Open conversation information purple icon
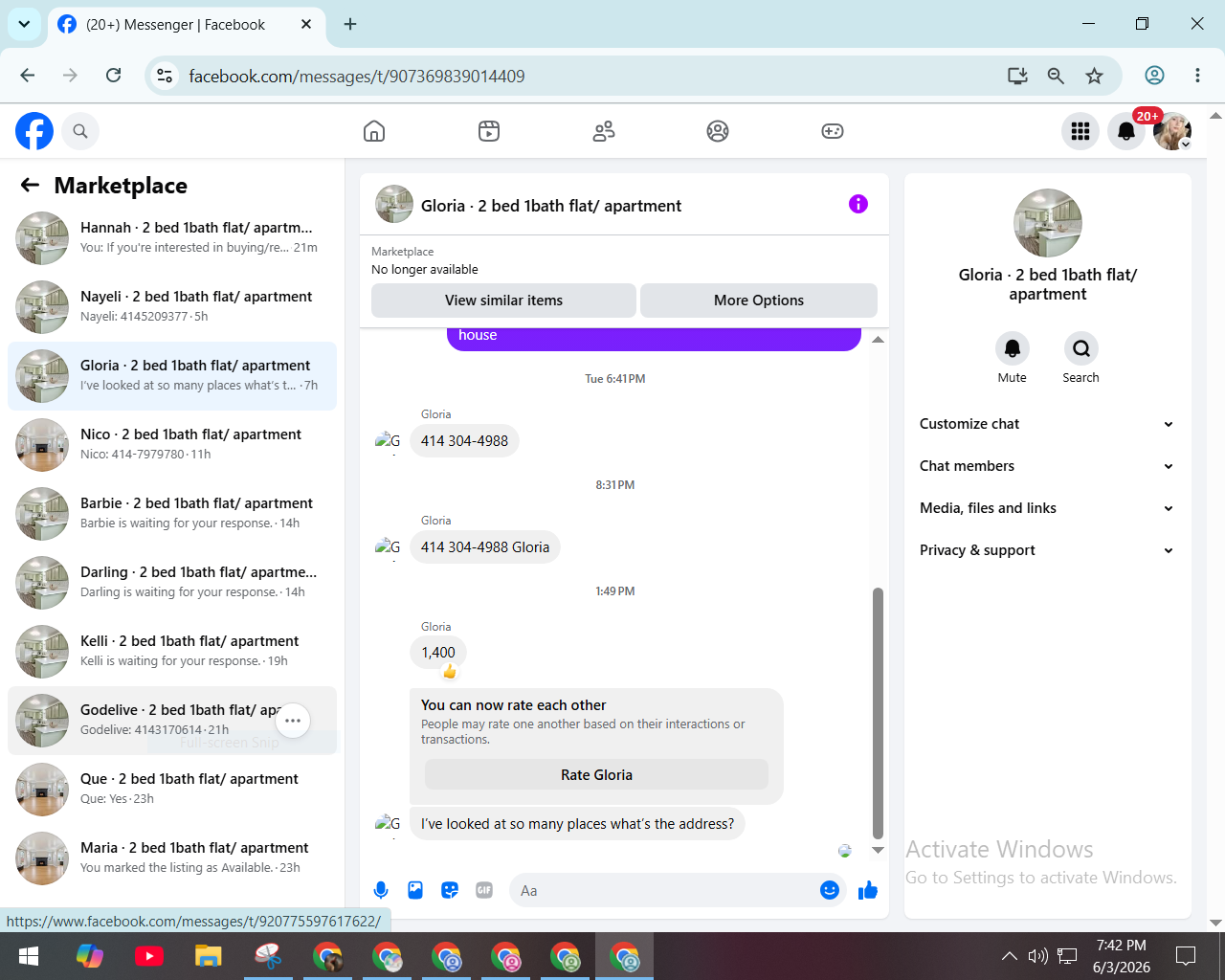This screenshot has width=1225, height=980. coord(858,204)
